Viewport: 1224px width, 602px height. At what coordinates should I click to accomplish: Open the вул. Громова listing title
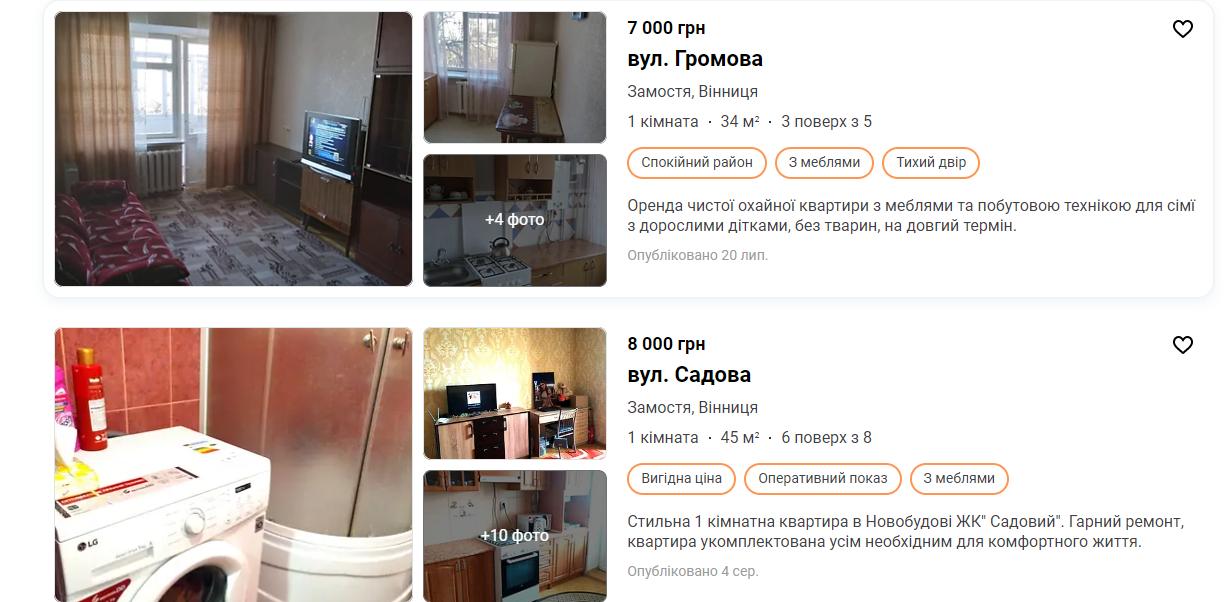(x=695, y=59)
